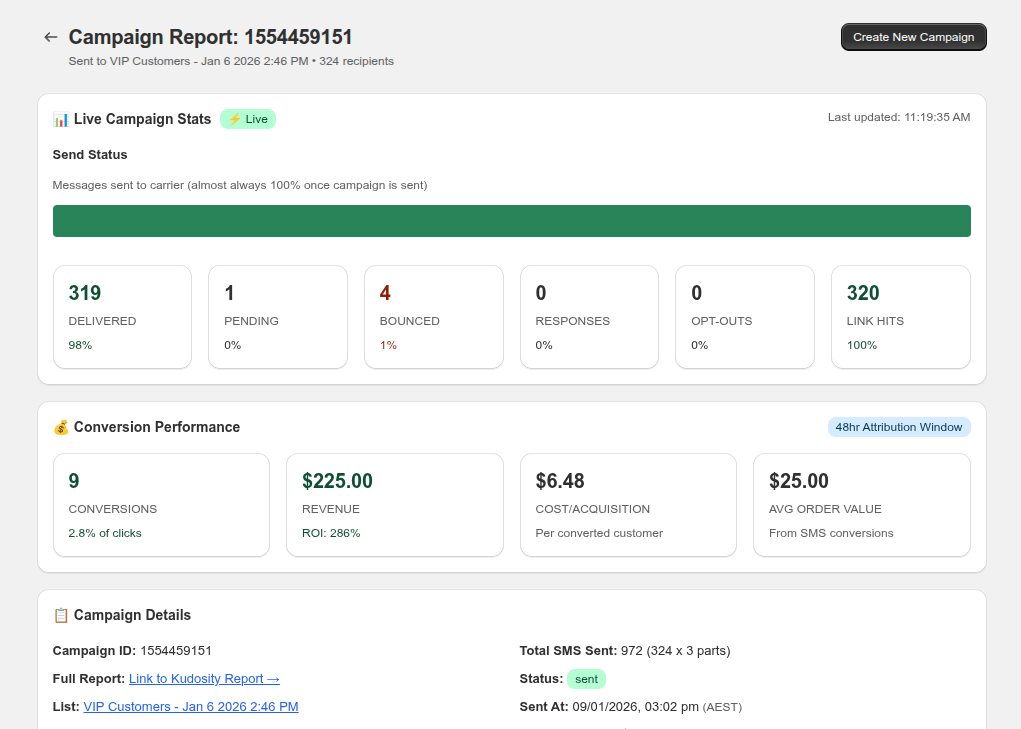Open the Link to Kudosity Report

pos(204,679)
